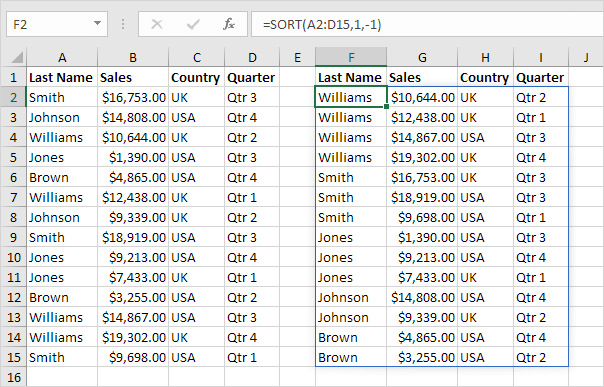
Task: Click the fill handle on cell F2
Action: 386,106
